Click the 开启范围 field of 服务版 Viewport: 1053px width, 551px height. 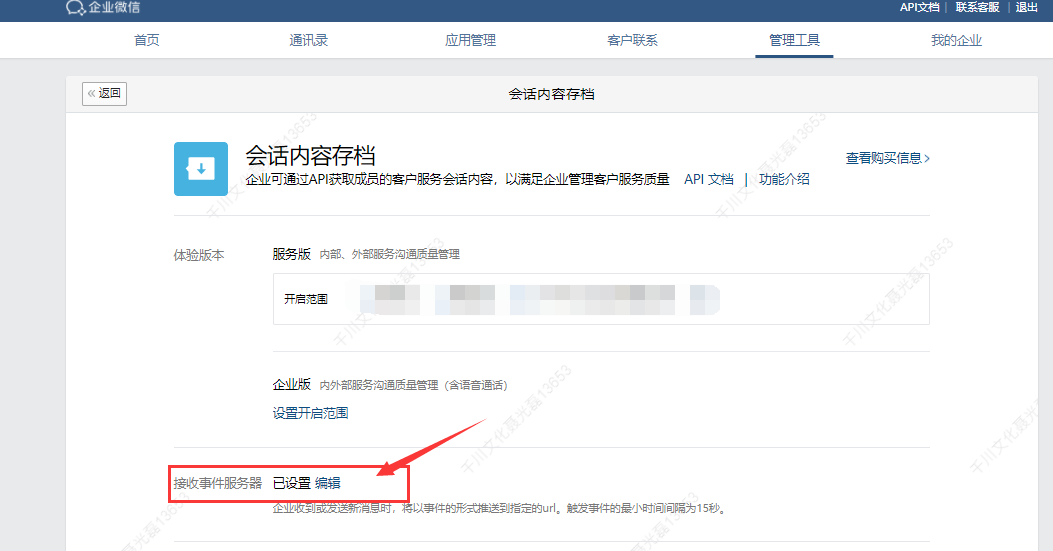(x=601, y=299)
